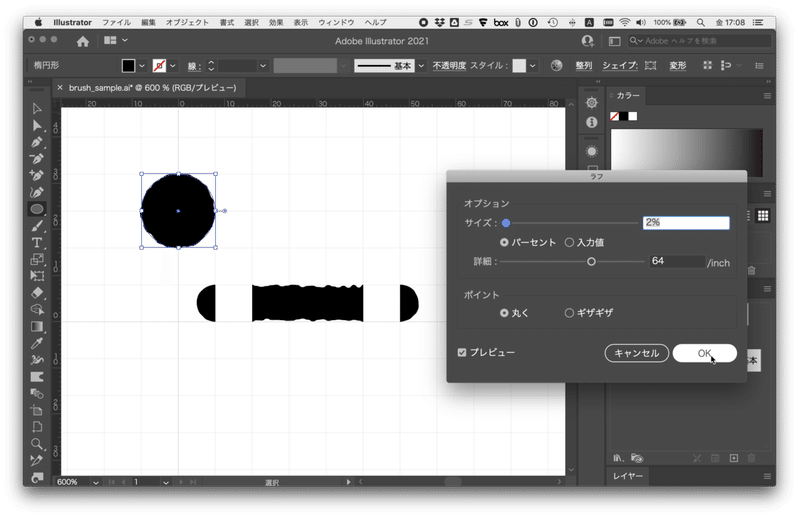Open the Properties gear panel icon
This screenshot has height=518, width=800.
(x=591, y=103)
